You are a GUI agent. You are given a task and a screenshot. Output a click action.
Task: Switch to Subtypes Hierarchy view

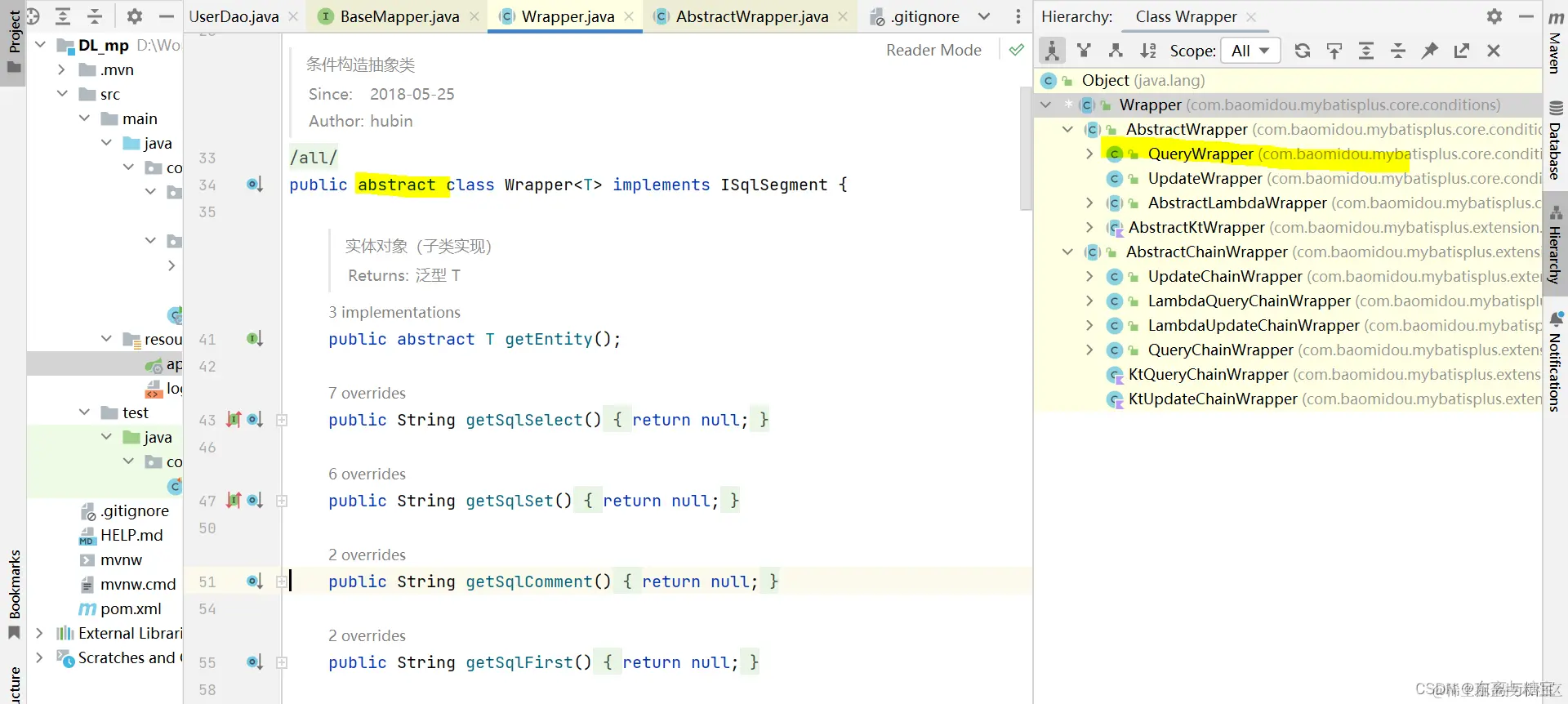[x=1116, y=51]
